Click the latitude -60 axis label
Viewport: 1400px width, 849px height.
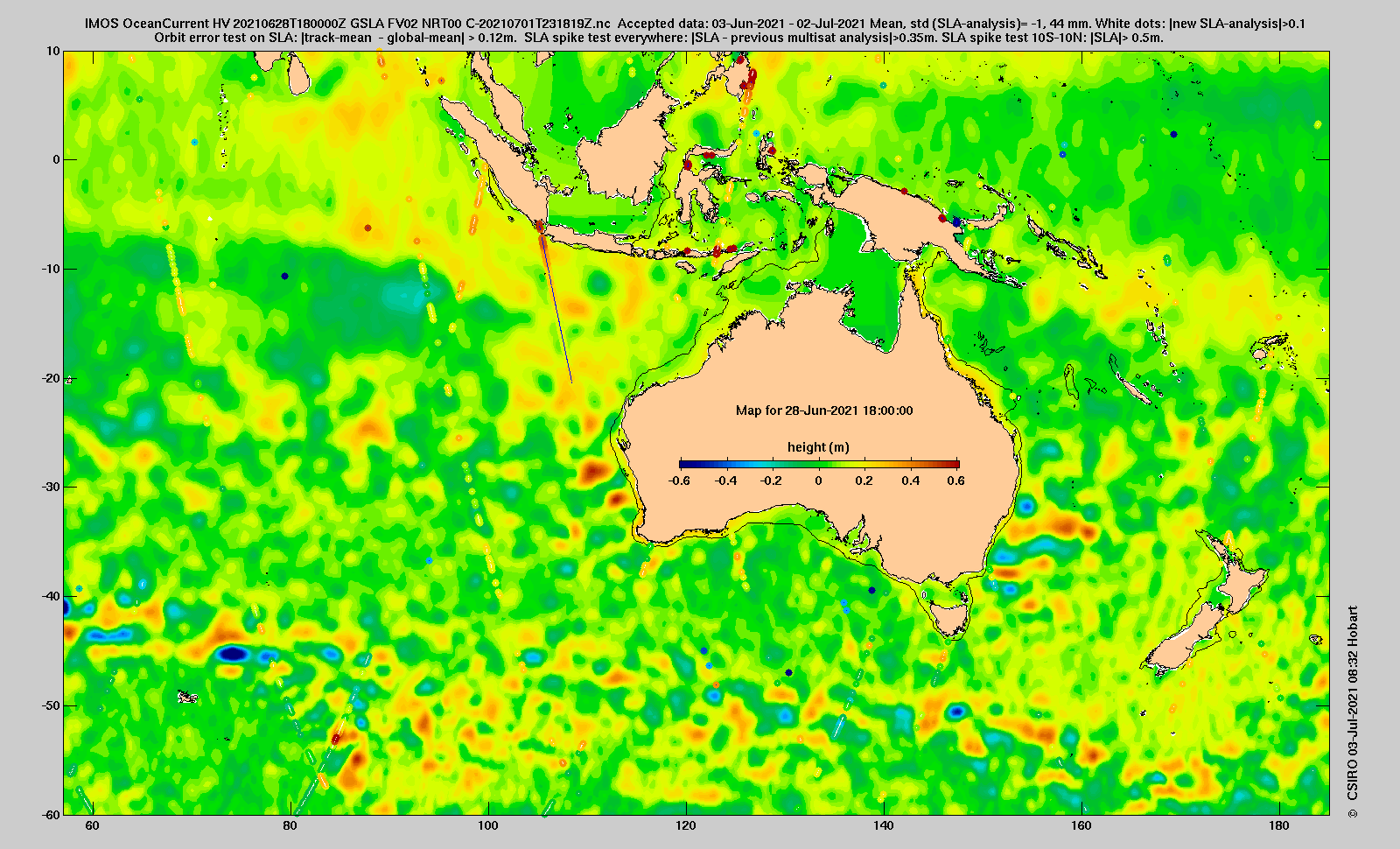[x=51, y=814]
